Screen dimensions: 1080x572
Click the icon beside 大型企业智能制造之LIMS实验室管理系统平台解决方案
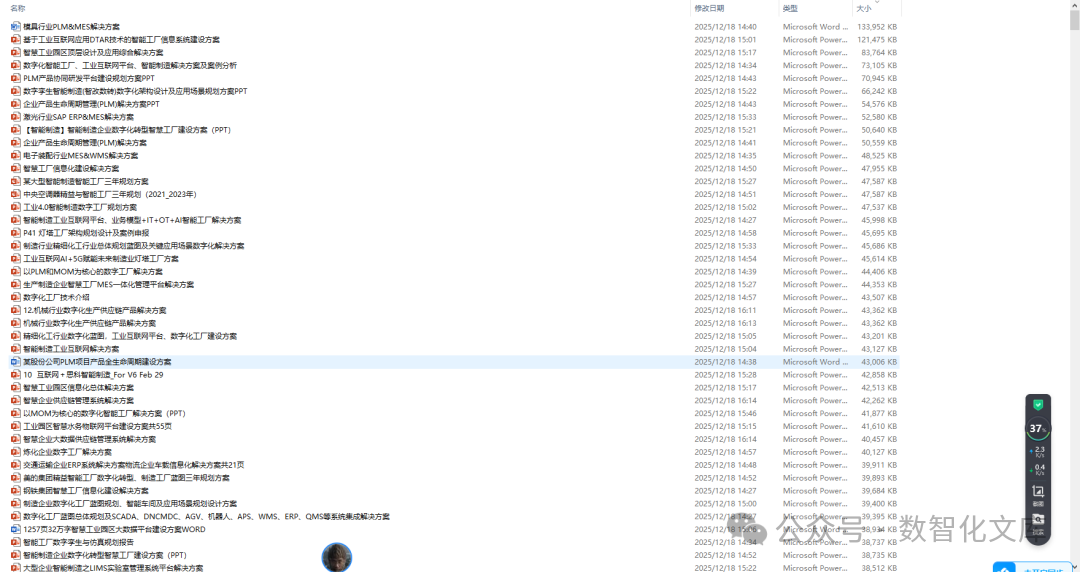pyautogui.click(x=16, y=568)
